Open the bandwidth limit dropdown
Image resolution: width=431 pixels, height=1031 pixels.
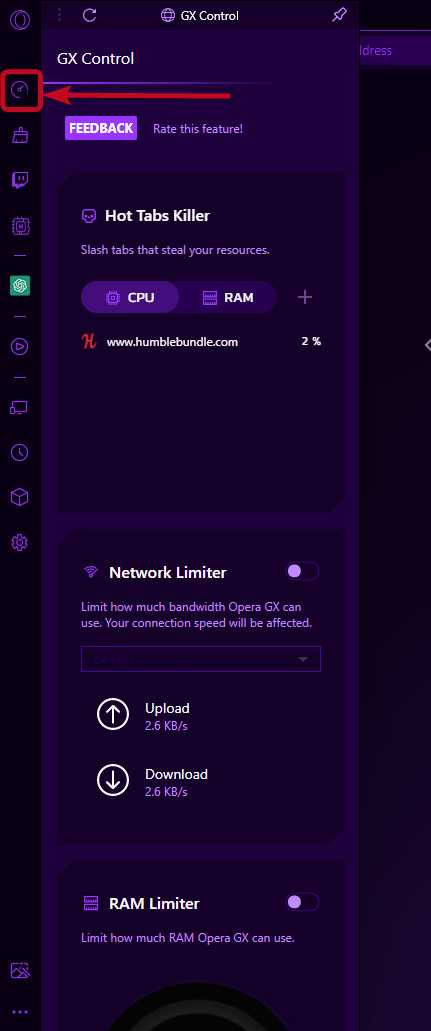tap(201, 659)
